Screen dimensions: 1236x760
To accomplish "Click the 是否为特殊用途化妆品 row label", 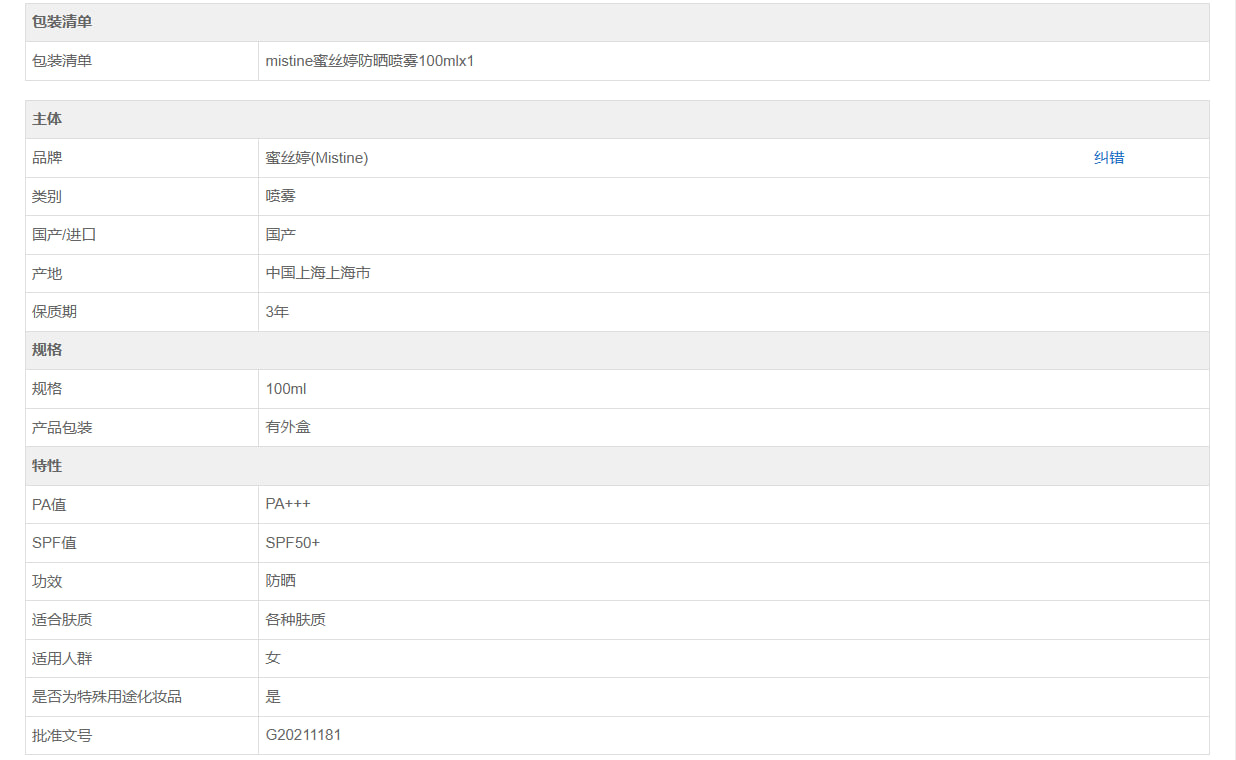I will (107, 697).
